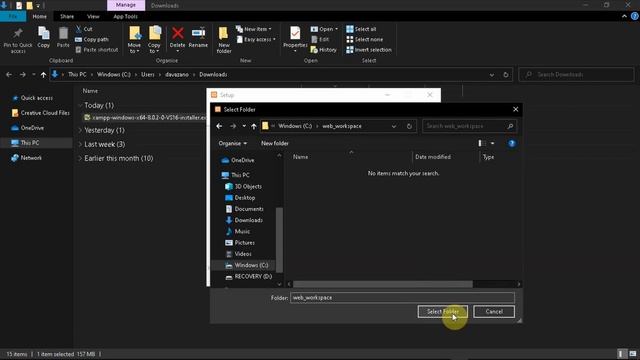The height and width of the screenshot is (360, 640).
Task: Click Cut in the Clipboard group
Action: click(84, 29)
